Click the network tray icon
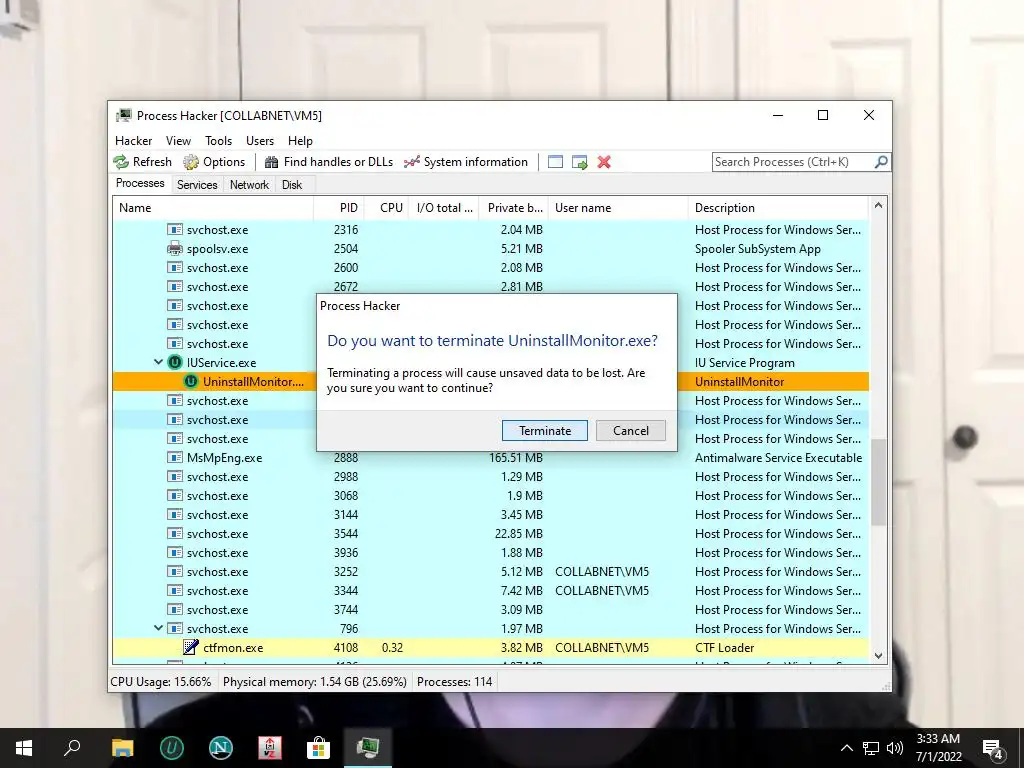Viewport: 1024px width, 768px height. pyautogui.click(x=871, y=748)
